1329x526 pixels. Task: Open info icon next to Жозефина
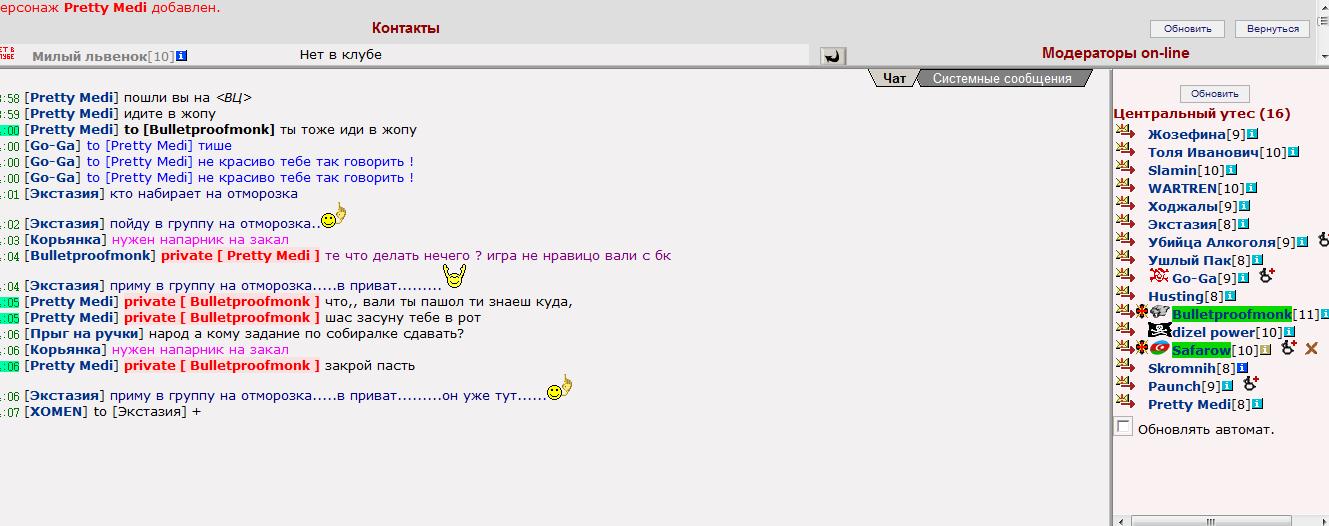(x=1252, y=134)
